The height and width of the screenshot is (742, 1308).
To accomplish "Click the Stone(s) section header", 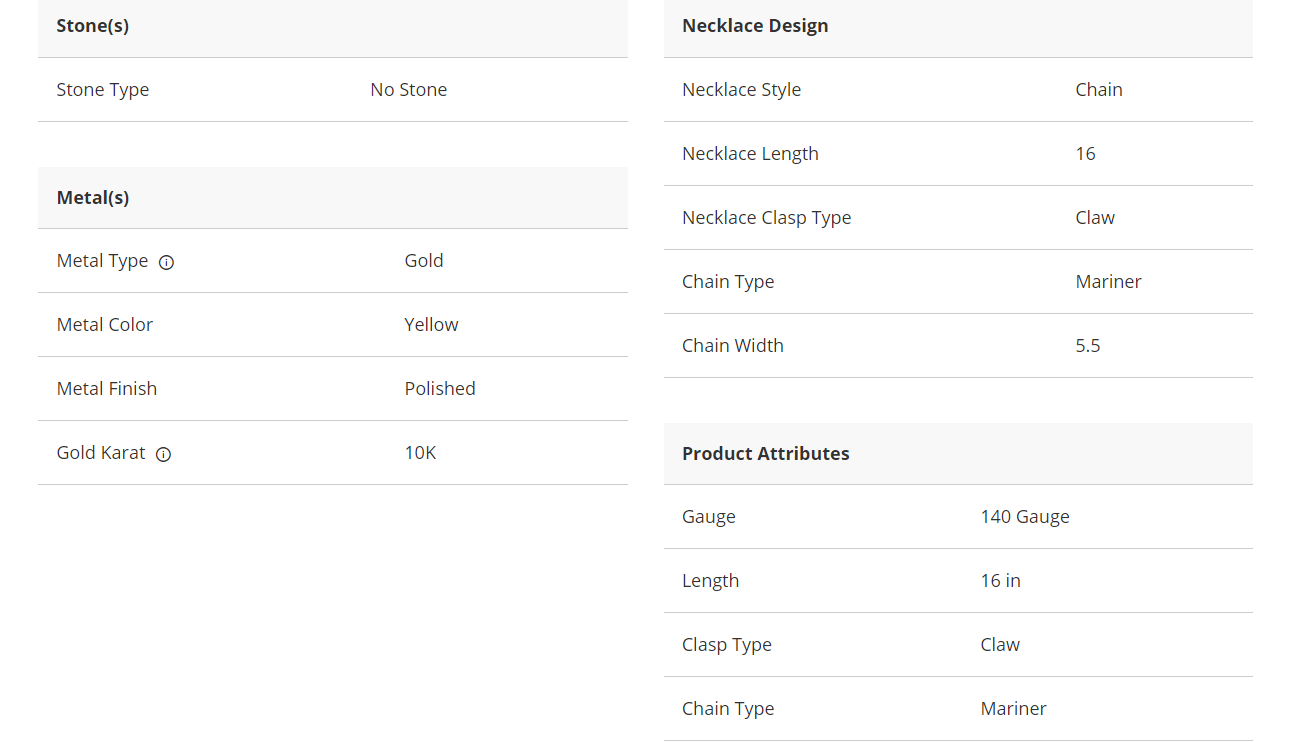I will pos(333,28).
